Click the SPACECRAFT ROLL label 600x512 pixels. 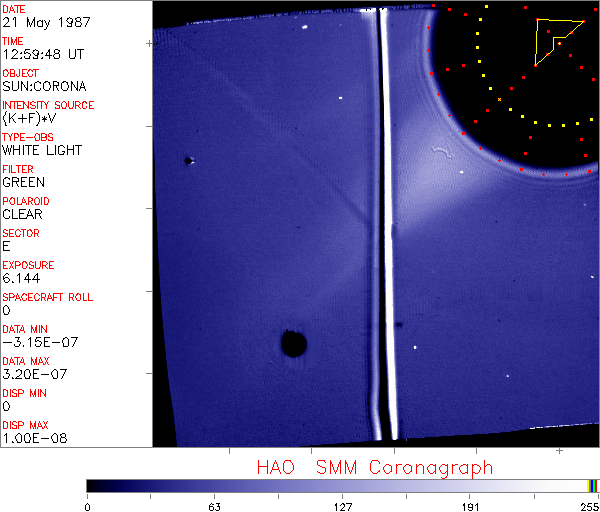coord(48,297)
